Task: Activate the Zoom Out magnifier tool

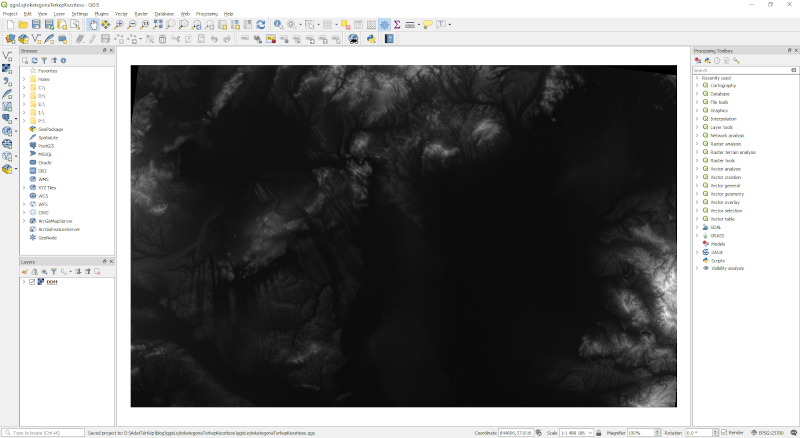Action: pos(132,25)
